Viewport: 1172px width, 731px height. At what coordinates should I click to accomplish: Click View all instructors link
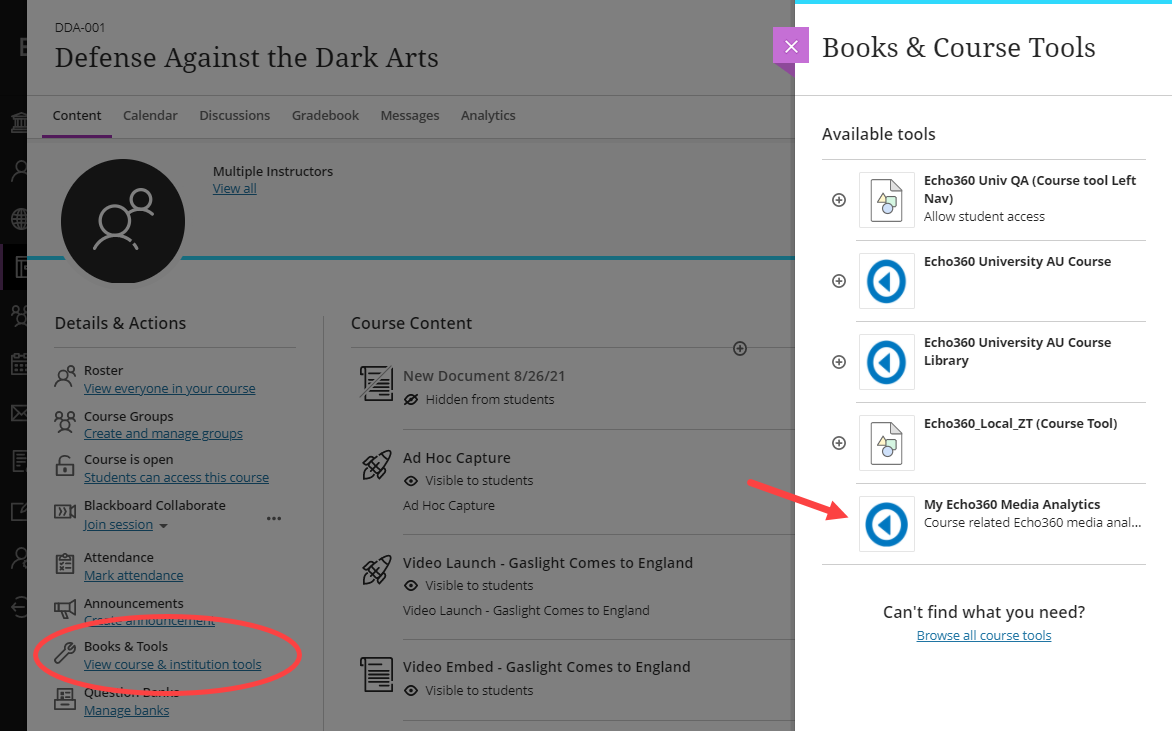235,188
